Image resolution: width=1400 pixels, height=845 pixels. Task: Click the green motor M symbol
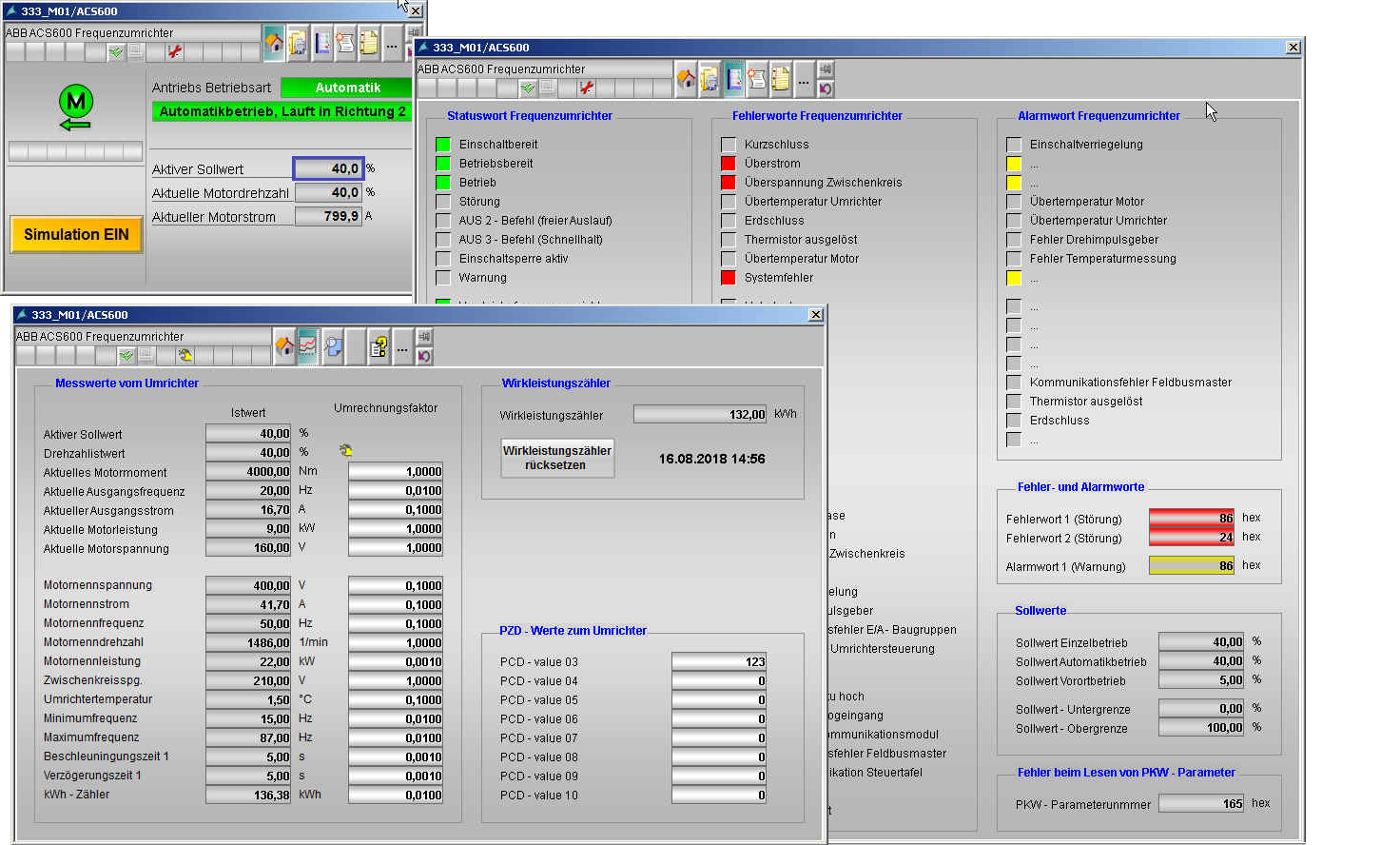(75, 102)
